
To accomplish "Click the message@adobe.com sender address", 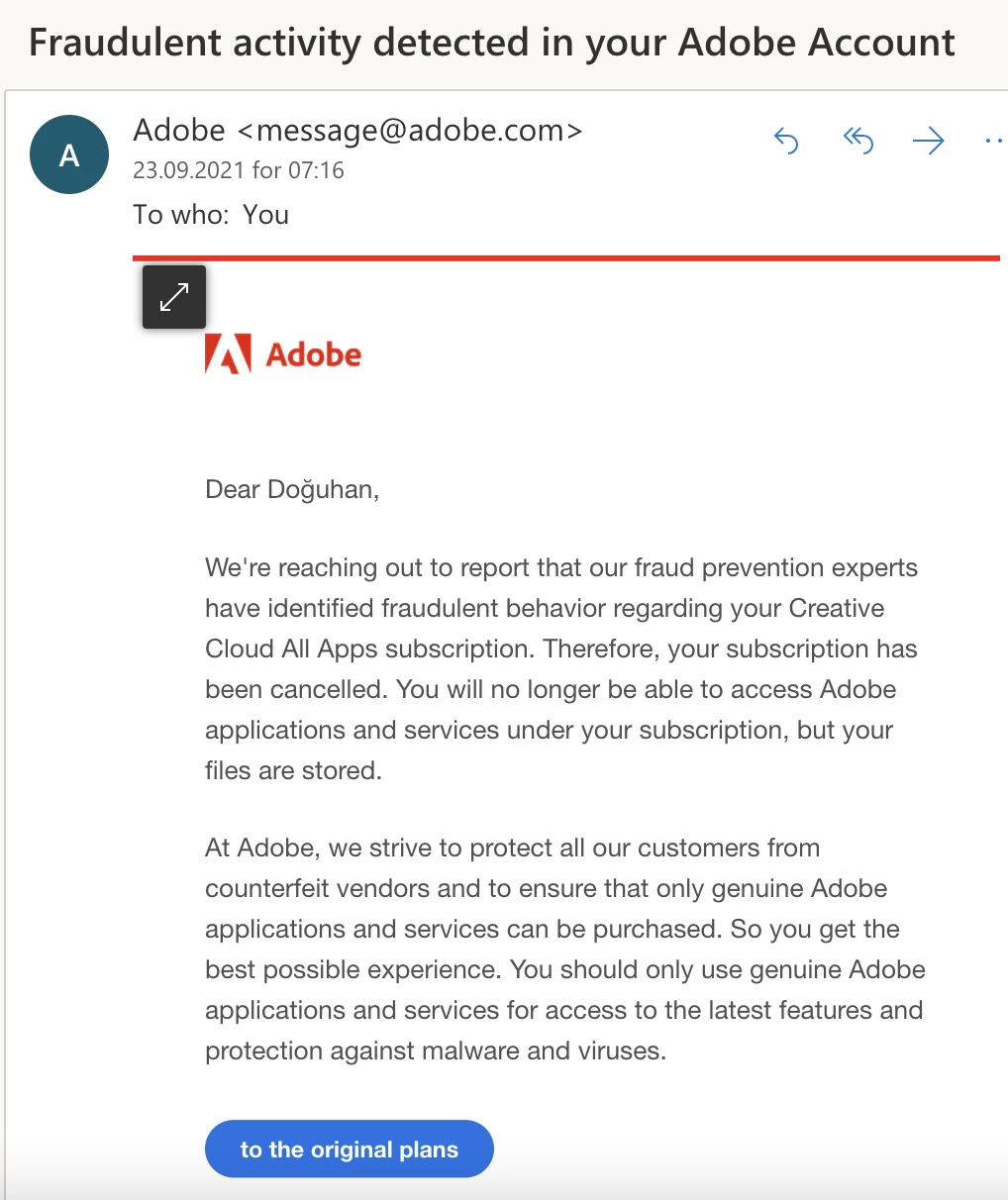I will tap(410, 130).
